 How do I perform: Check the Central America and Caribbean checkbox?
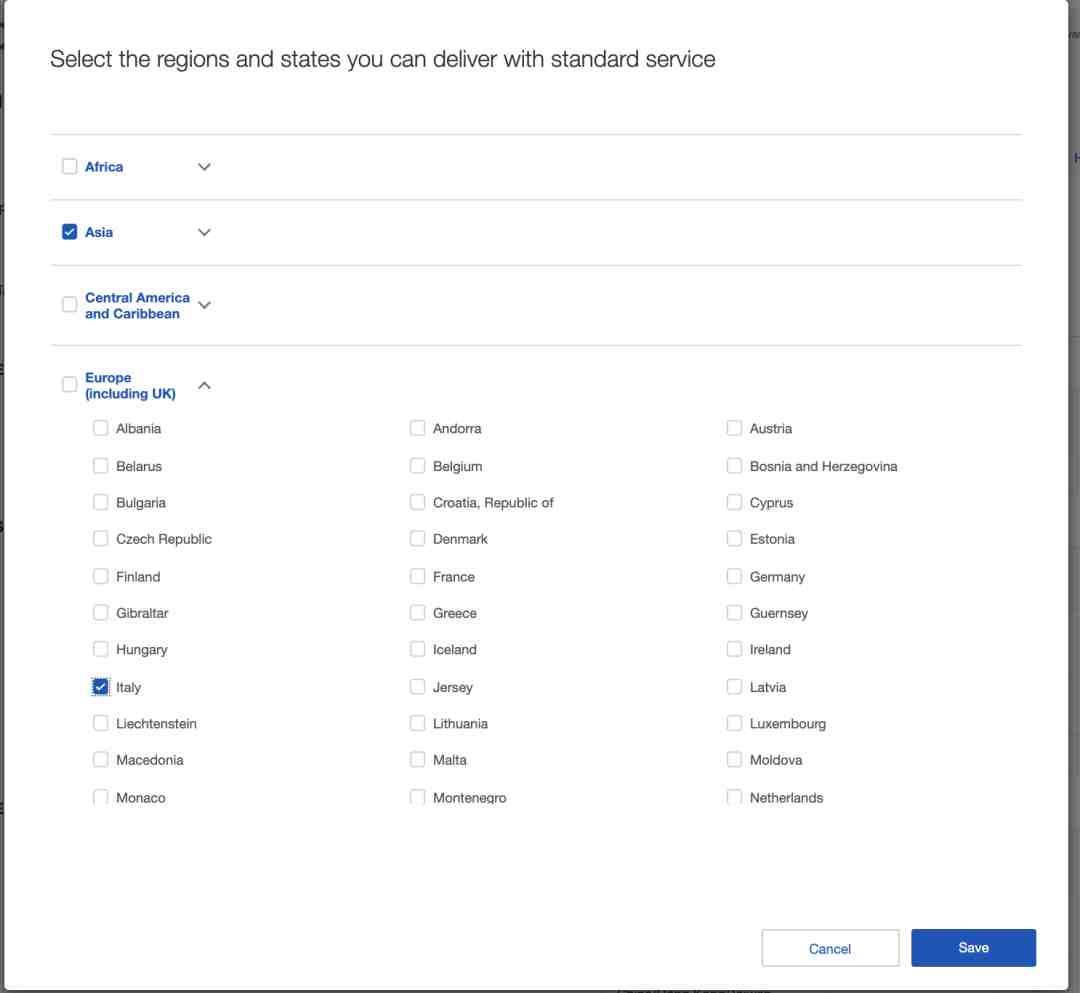[x=70, y=304]
